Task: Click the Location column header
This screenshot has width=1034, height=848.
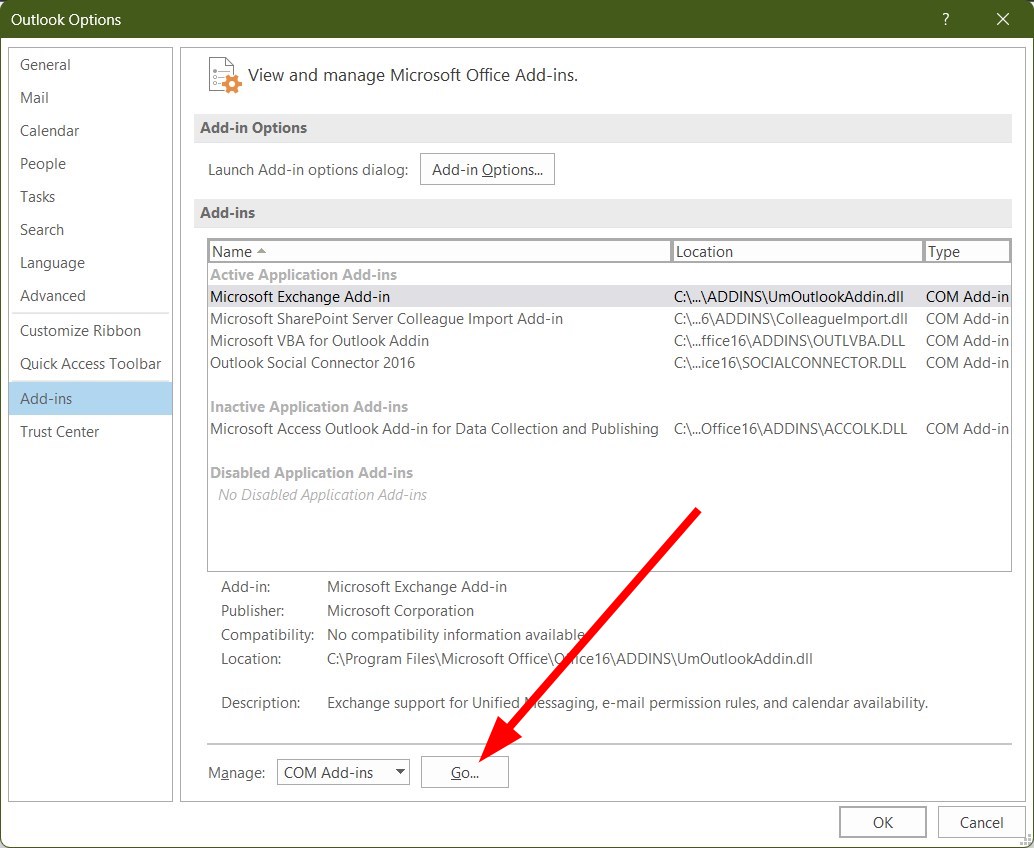Action: 797,251
